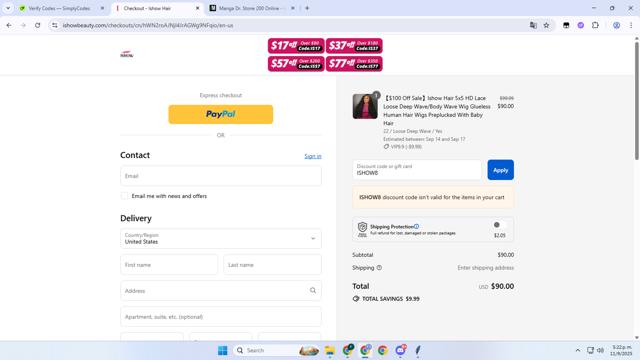This screenshot has width=640, height=360.
Task: Toggle the Shipping Protection switch
Action: coord(500,225)
